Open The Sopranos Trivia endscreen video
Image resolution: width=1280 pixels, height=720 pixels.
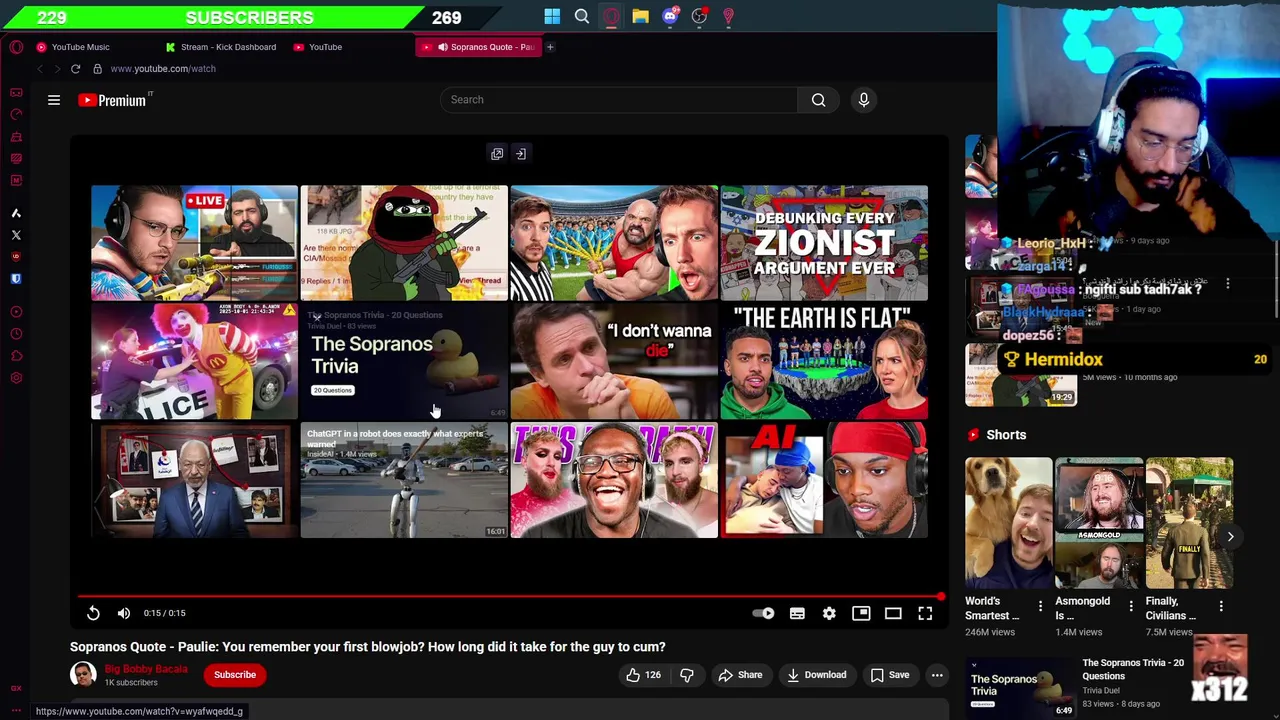coord(404,362)
